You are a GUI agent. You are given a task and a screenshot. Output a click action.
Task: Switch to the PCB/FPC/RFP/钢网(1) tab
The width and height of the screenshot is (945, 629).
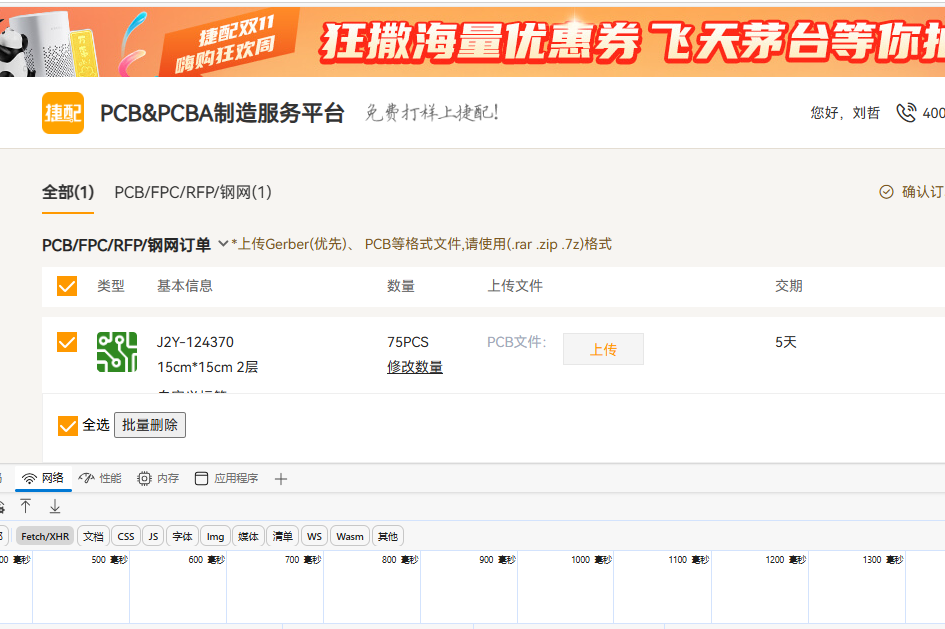(x=193, y=192)
